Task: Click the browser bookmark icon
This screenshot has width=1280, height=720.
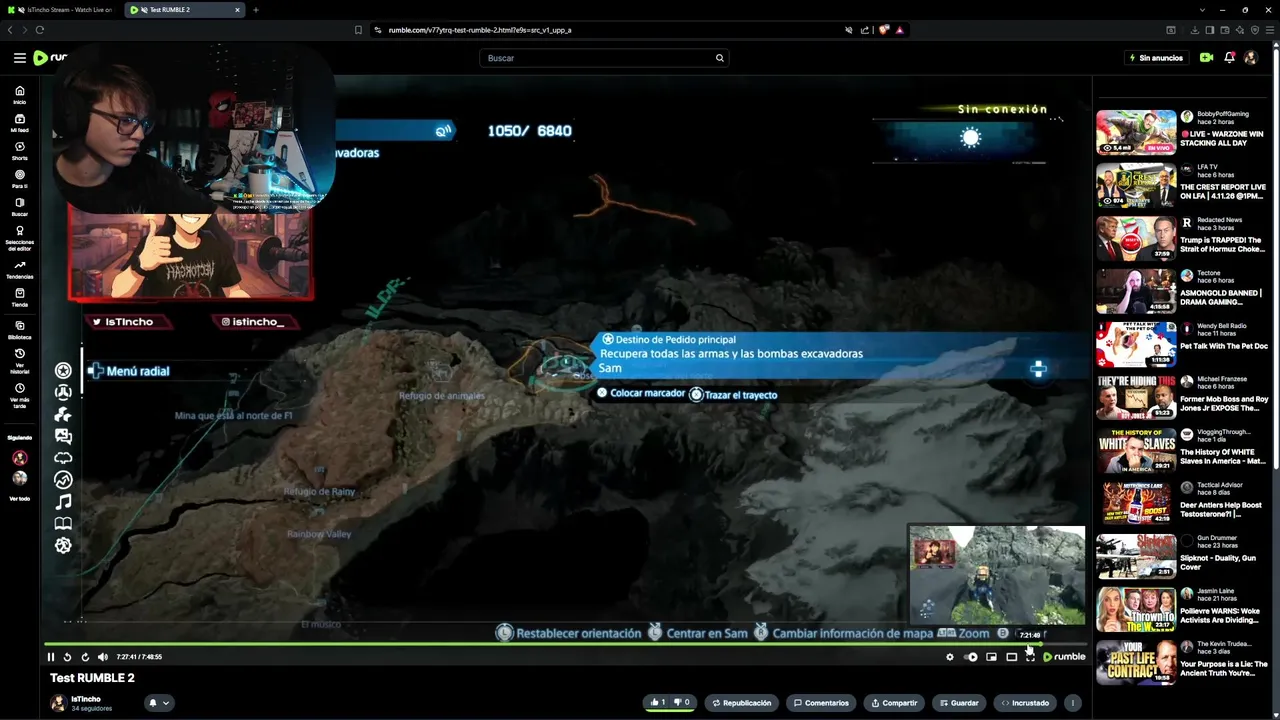Action: pyautogui.click(x=358, y=30)
